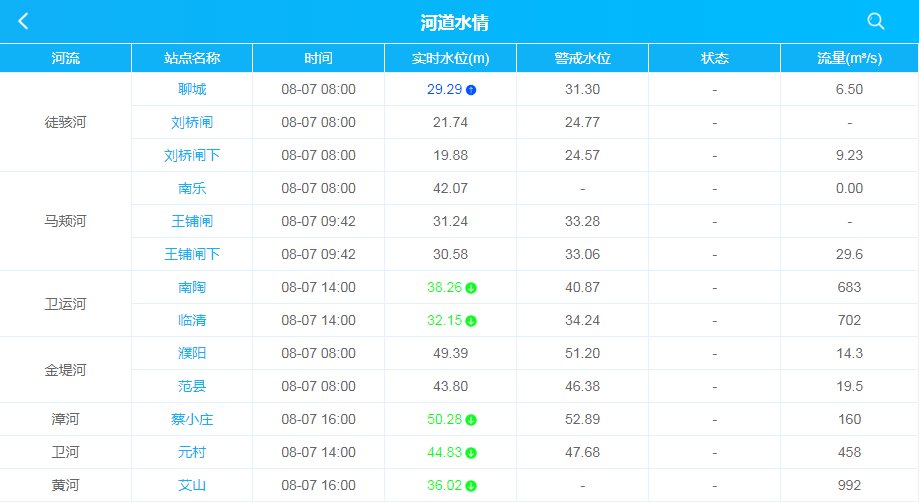Image resolution: width=919 pixels, height=502 pixels.
Task: Click the green down arrow beside 50.28
Action: click(471, 420)
